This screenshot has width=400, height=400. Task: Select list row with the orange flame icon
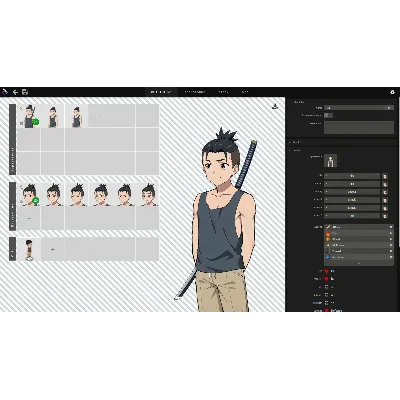[359, 233]
